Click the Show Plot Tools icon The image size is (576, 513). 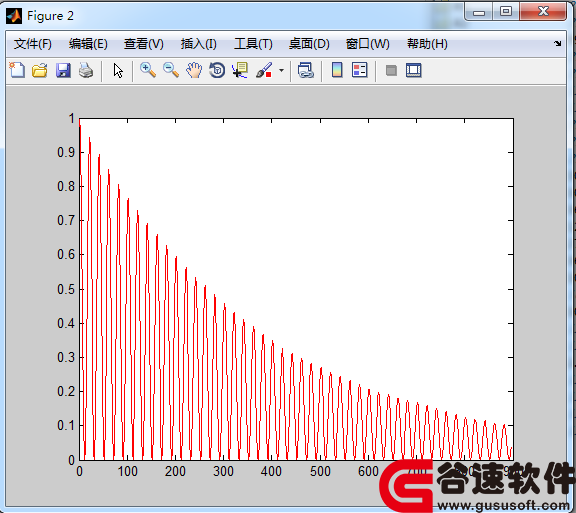tap(414, 70)
